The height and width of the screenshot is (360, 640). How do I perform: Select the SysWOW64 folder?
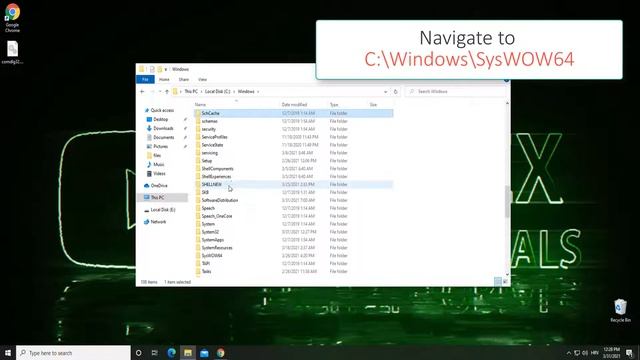211,256
